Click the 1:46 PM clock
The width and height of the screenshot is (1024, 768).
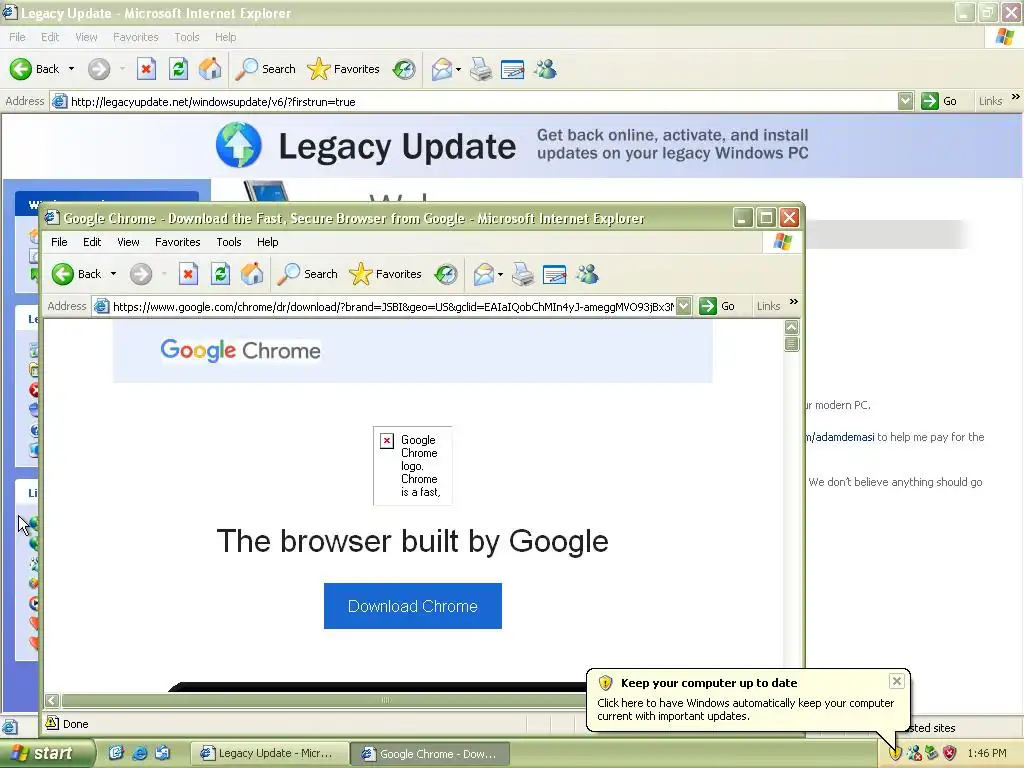click(x=987, y=753)
